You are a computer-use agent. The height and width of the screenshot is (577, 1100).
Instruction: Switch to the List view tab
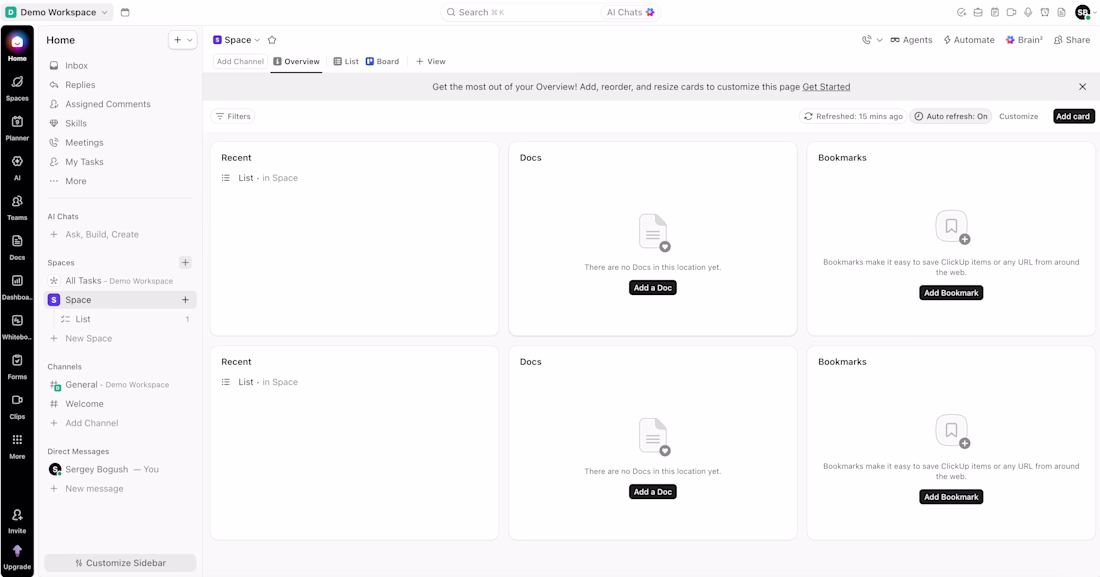click(346, 62)
